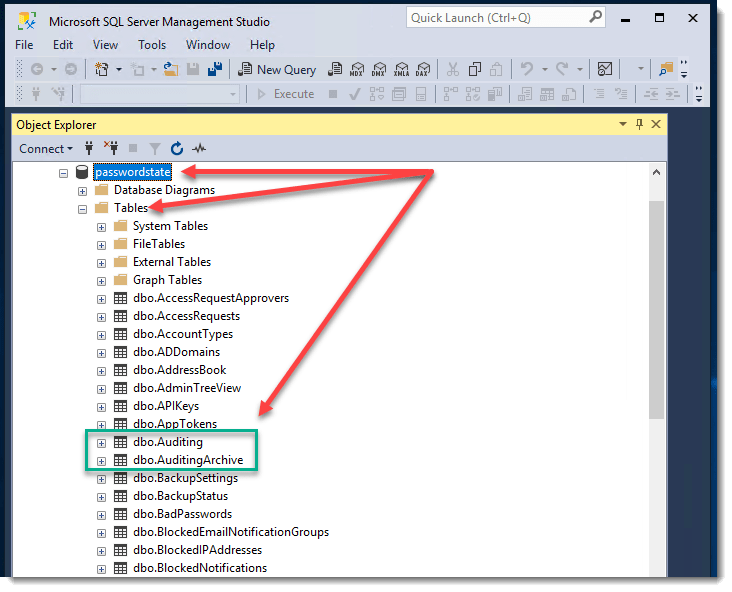Refresh the Object Explorer tree

pos(176,148)
